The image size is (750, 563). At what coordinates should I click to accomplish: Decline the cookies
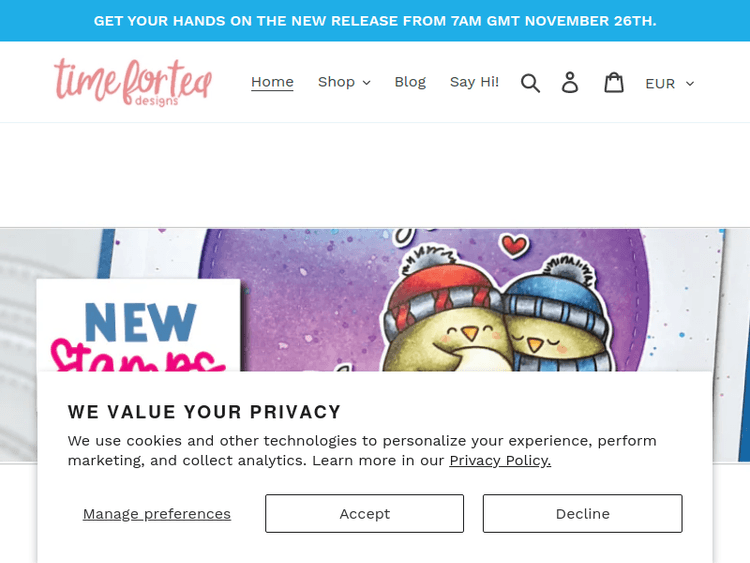click(x=582, y=513)
